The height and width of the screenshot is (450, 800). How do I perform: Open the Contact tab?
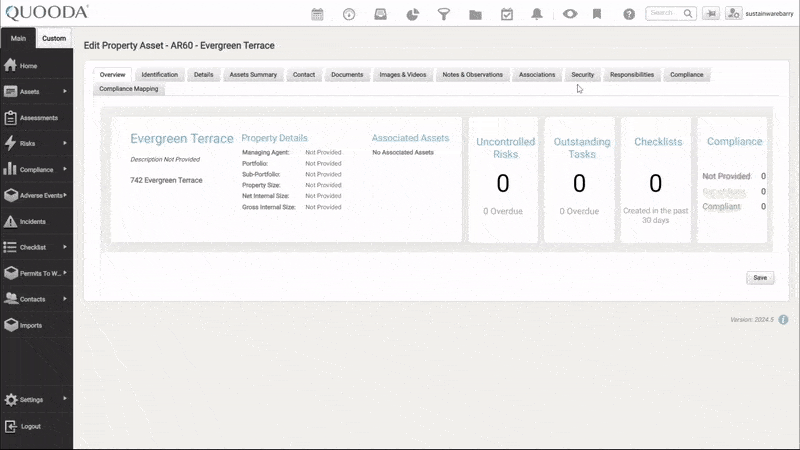(304, 74)
